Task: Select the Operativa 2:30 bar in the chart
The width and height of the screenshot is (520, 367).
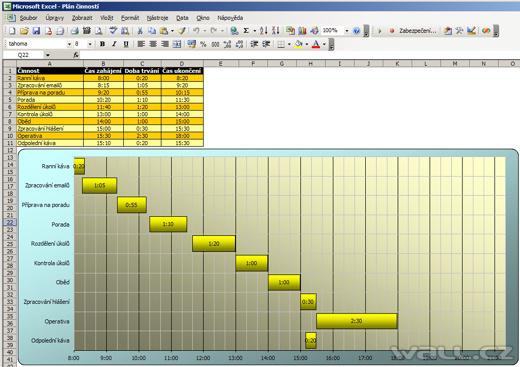Action: [x=357, y=321]
